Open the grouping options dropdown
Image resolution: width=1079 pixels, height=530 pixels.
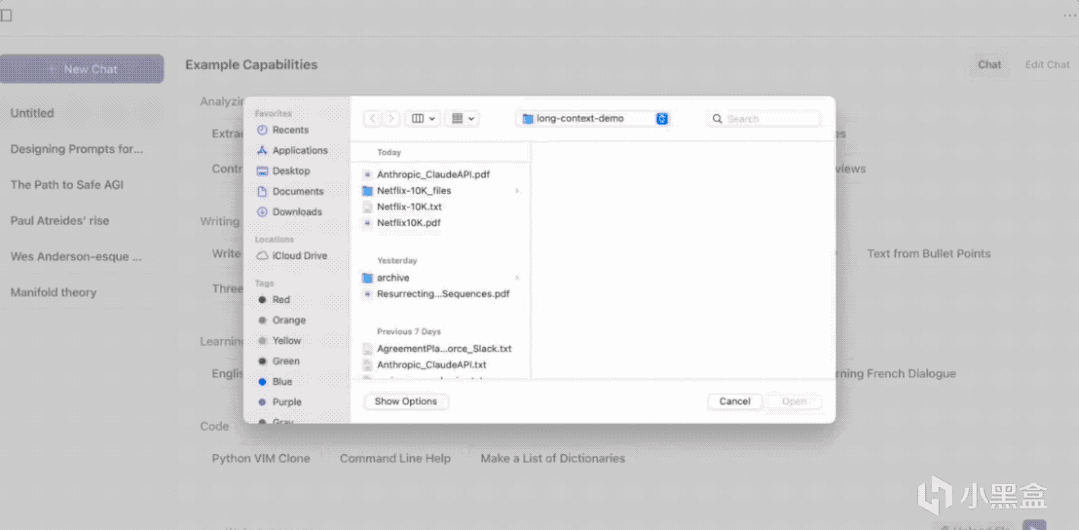(462, 118)
